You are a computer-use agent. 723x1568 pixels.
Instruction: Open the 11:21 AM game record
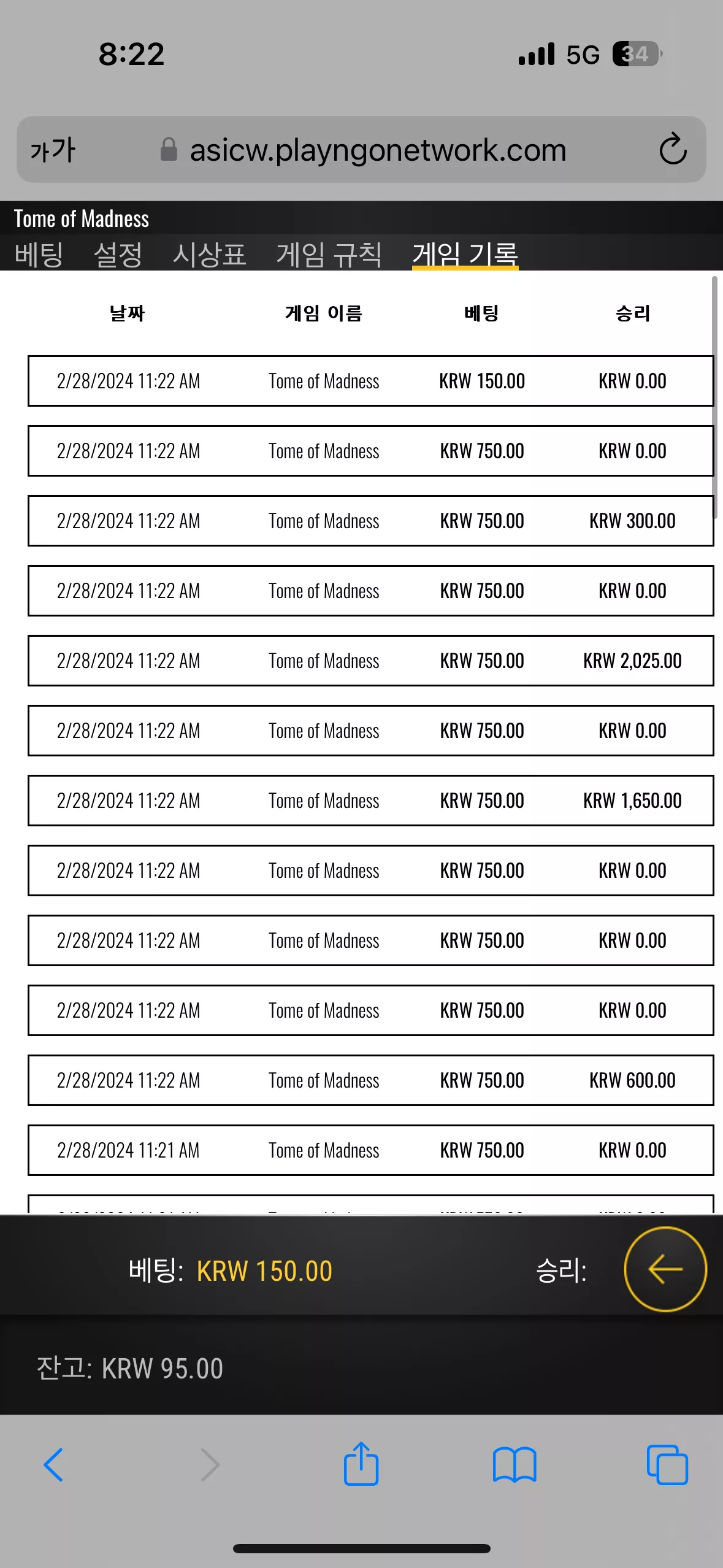(x=370, y=1150)
